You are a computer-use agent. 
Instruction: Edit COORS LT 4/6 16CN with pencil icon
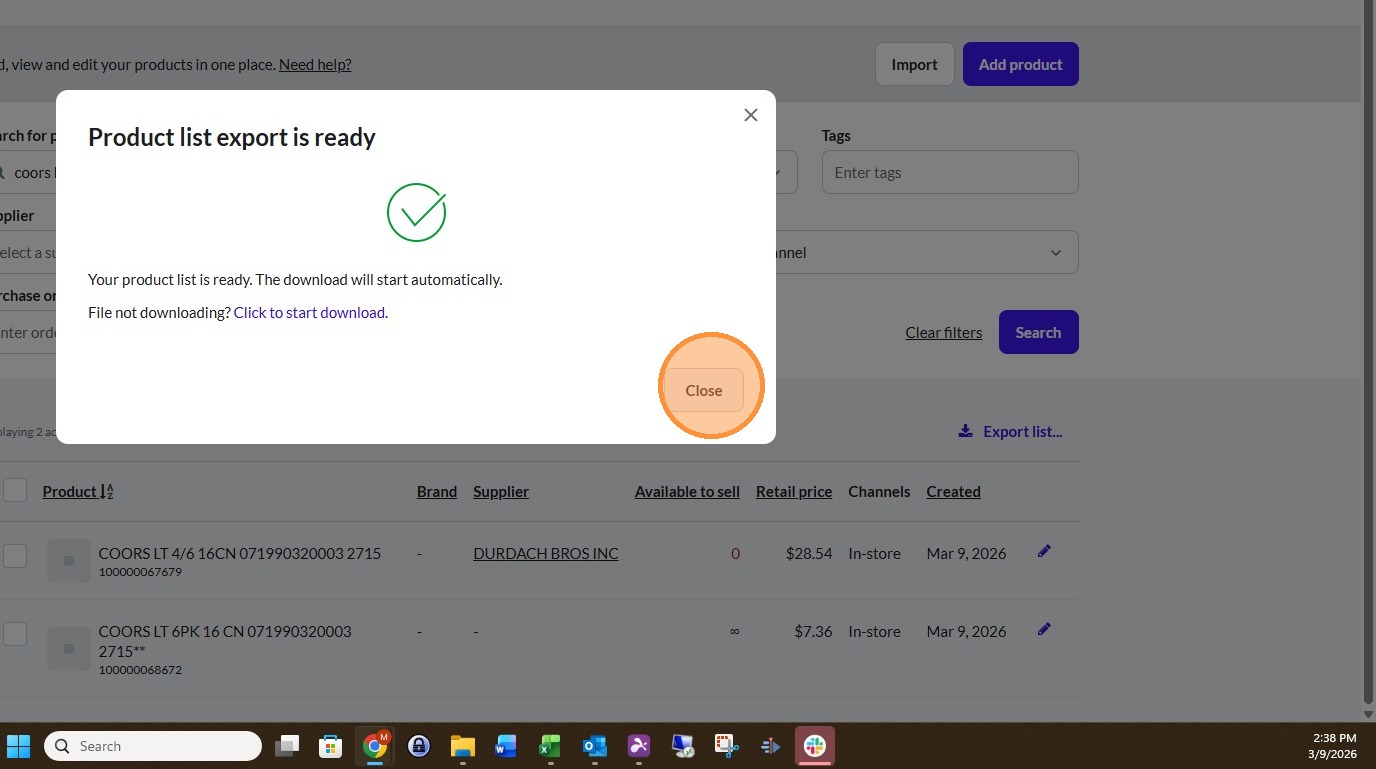(x=1044, y=551)
